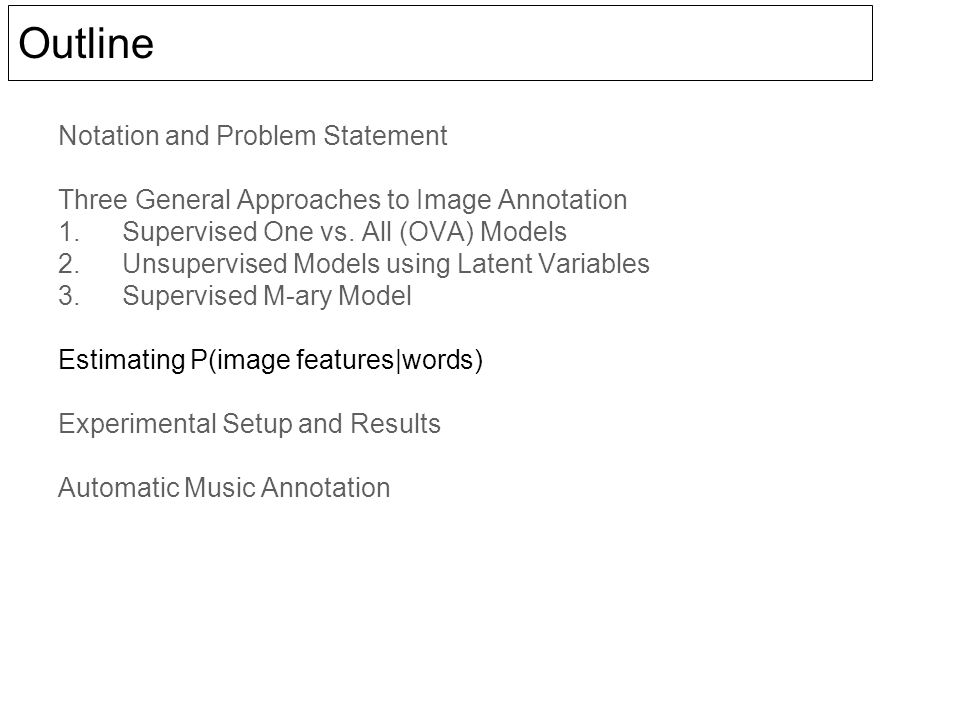Select "Supervised One vs. All (OVA) Models" item

(345, 232)
